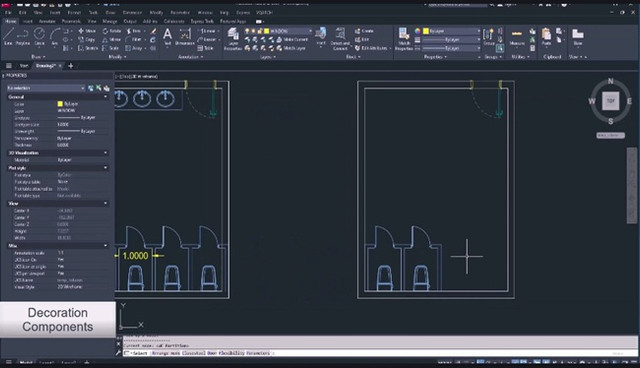Click the yellow Color swatch in Properties
Viewport: 640px width, 368px height.
point(60,104)
